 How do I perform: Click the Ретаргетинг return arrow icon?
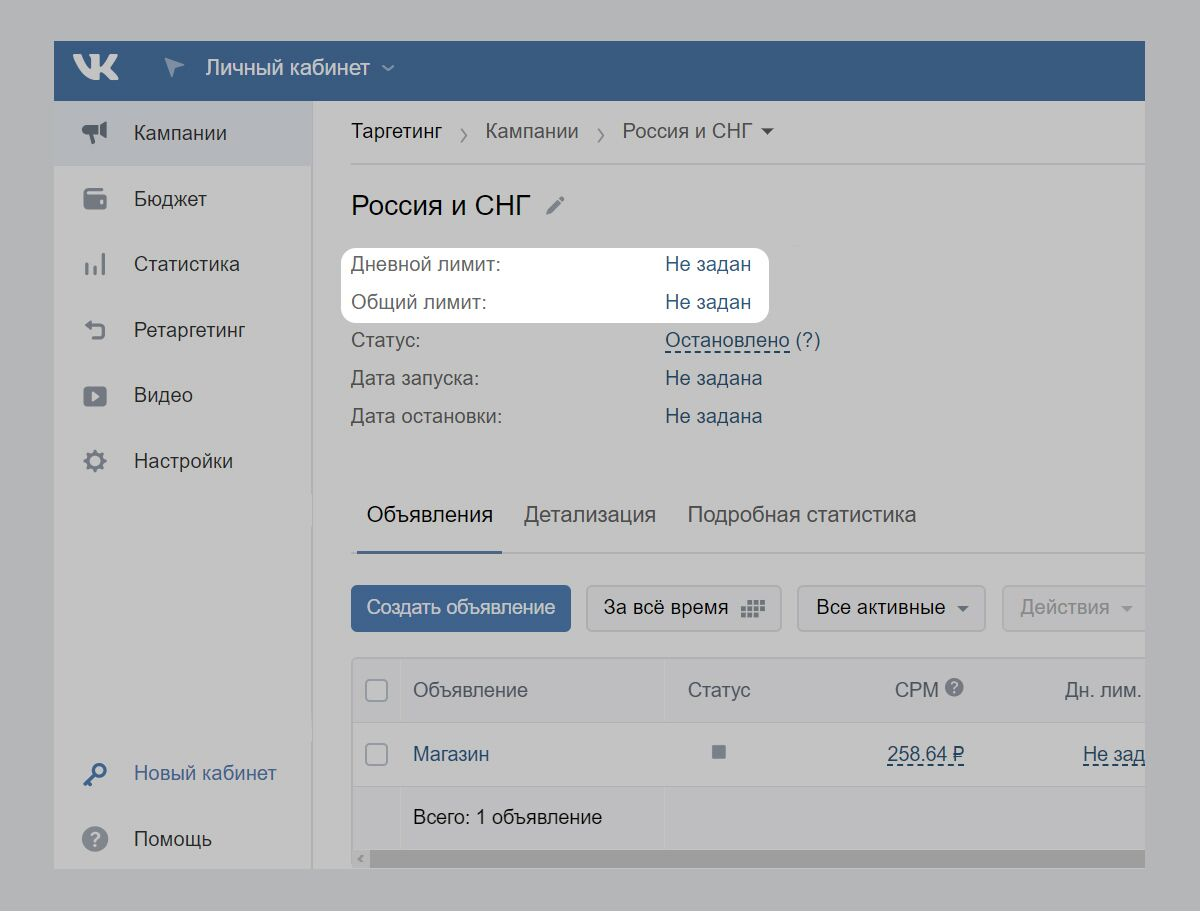(x=95, y=330)
